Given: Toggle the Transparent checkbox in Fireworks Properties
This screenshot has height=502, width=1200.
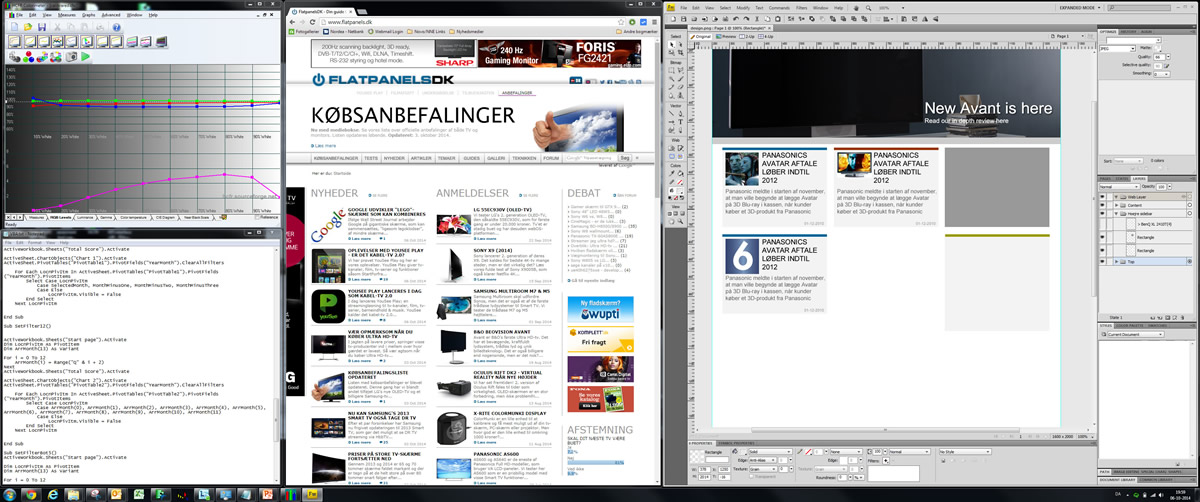Looking at the screenshot, I should pos(751,476).
